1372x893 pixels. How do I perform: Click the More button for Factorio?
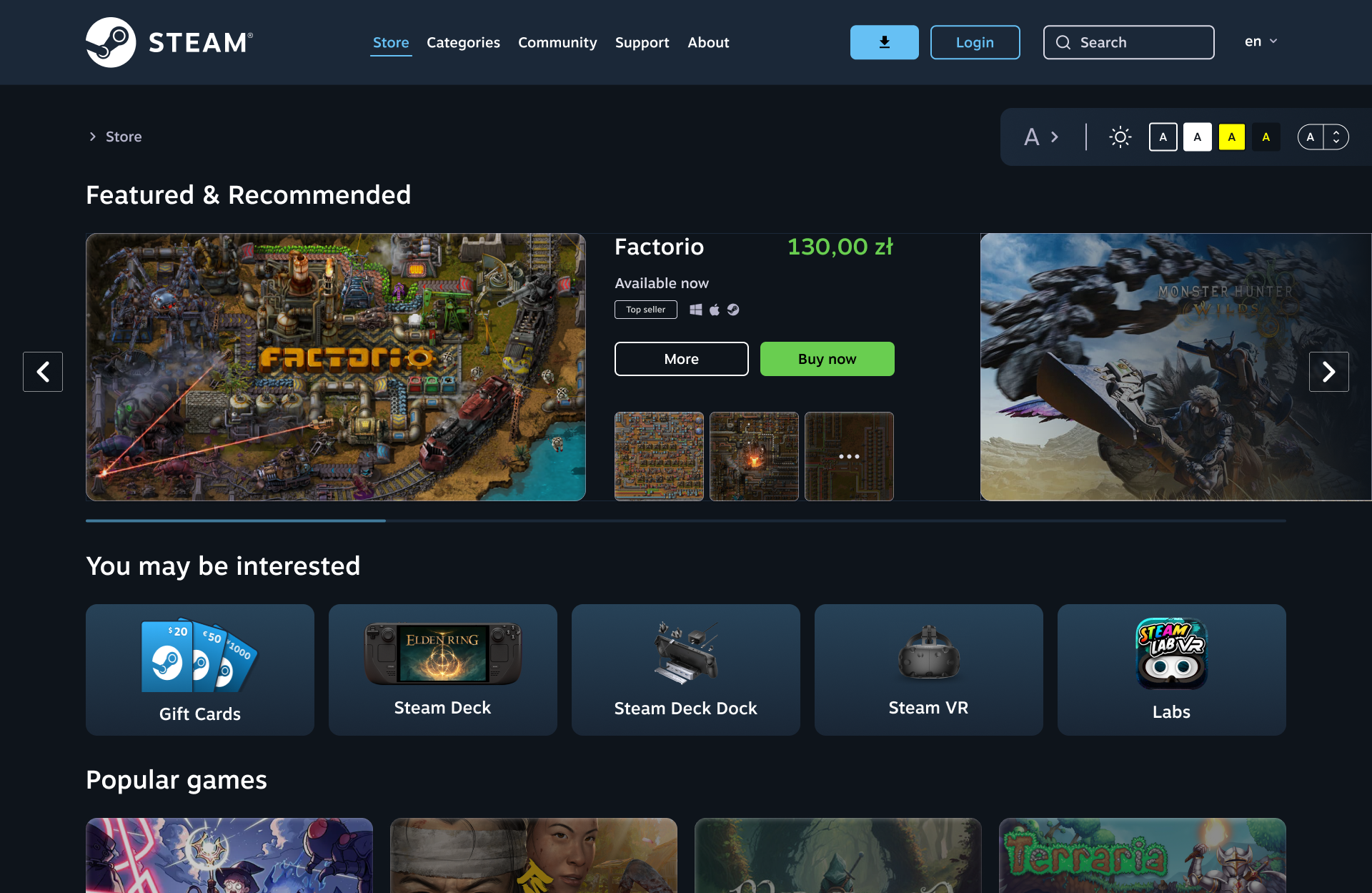tap(681, 359)
